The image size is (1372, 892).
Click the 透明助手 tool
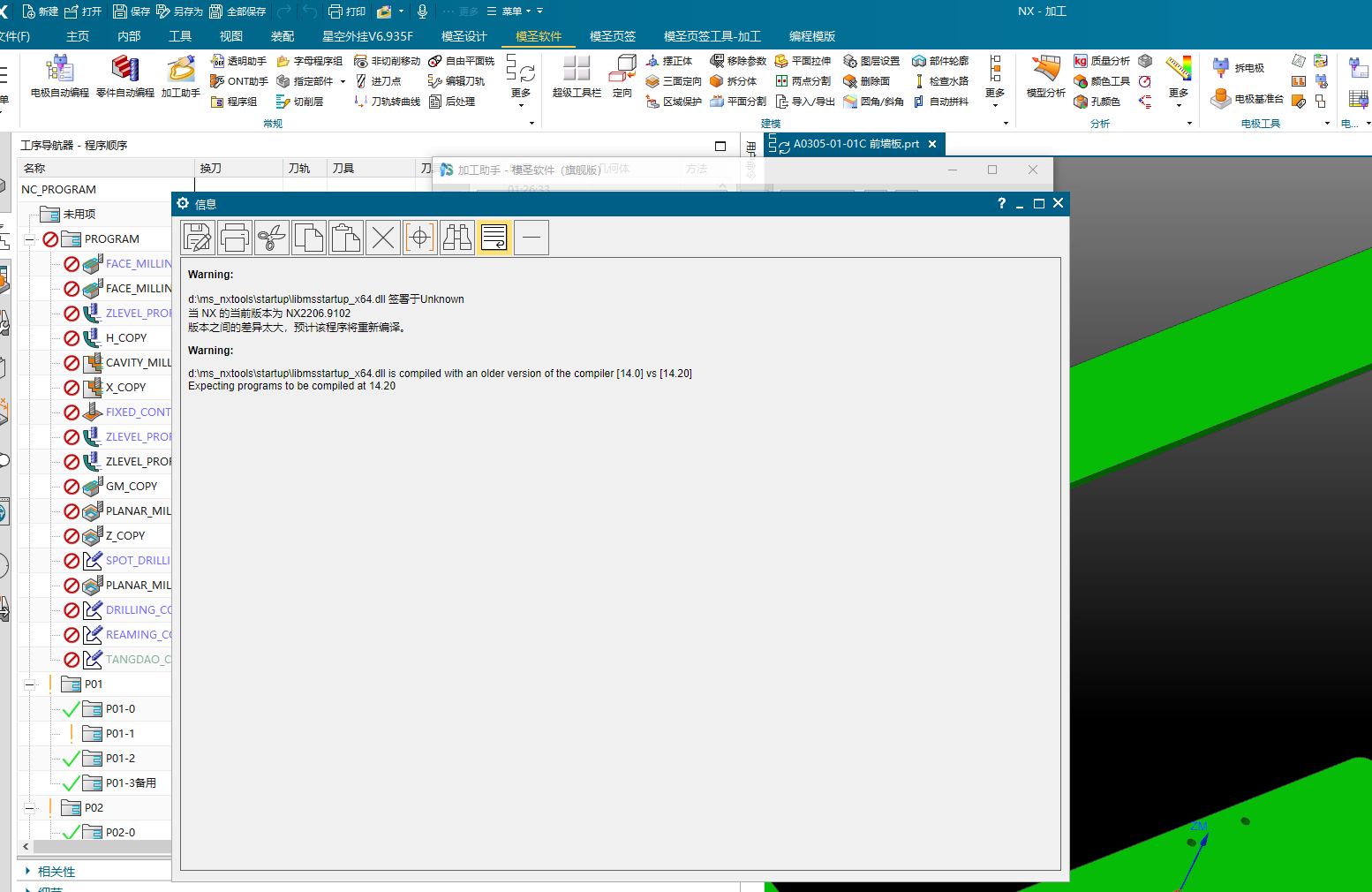(x=238, y=61)
